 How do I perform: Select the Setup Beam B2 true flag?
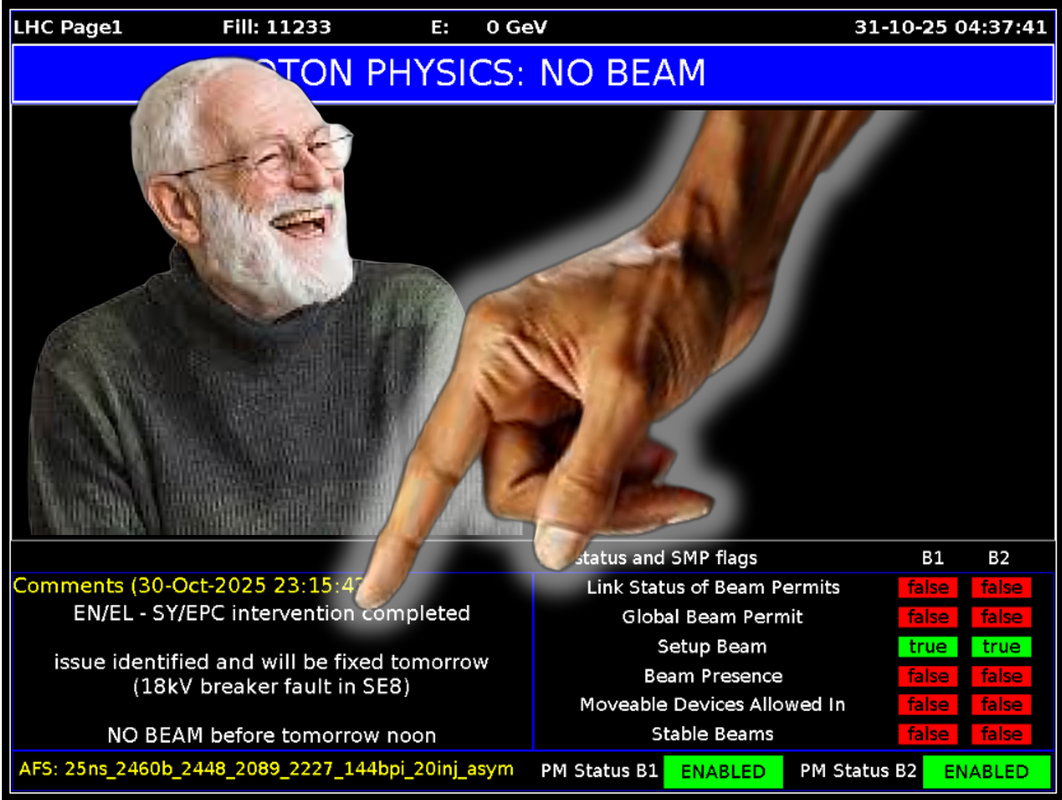[x=1001, y=647]
